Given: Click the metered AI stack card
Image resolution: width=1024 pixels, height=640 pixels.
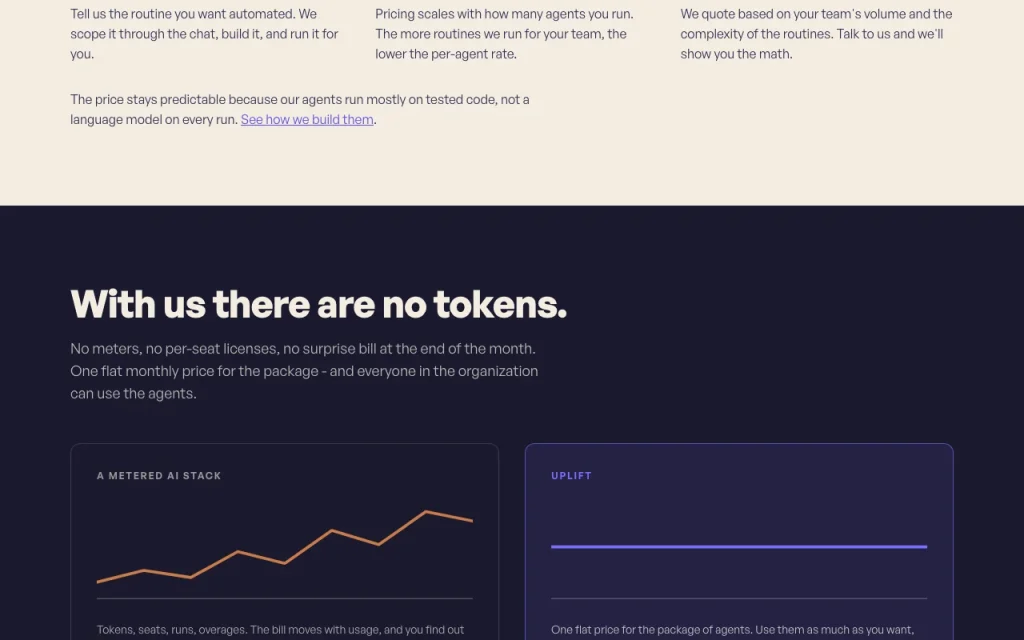Looking at the screenshot, I should (285, 542).
